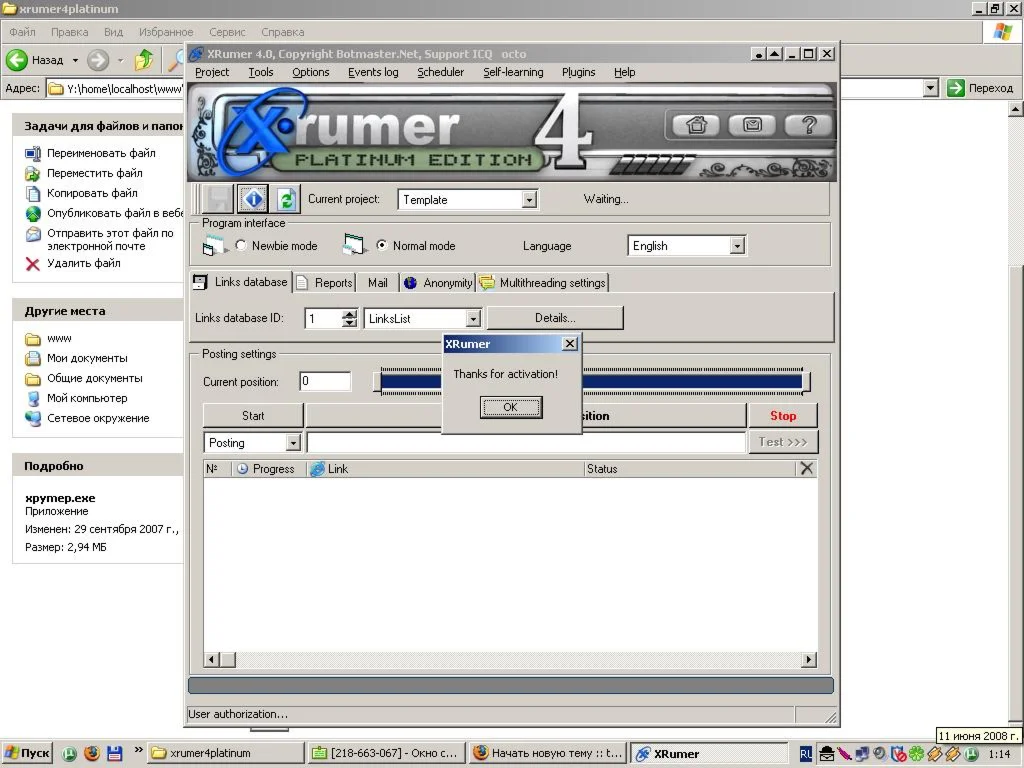Click the home icon in XRumer banner
The image size is (1024, 768).
click(x=696, y=125)
